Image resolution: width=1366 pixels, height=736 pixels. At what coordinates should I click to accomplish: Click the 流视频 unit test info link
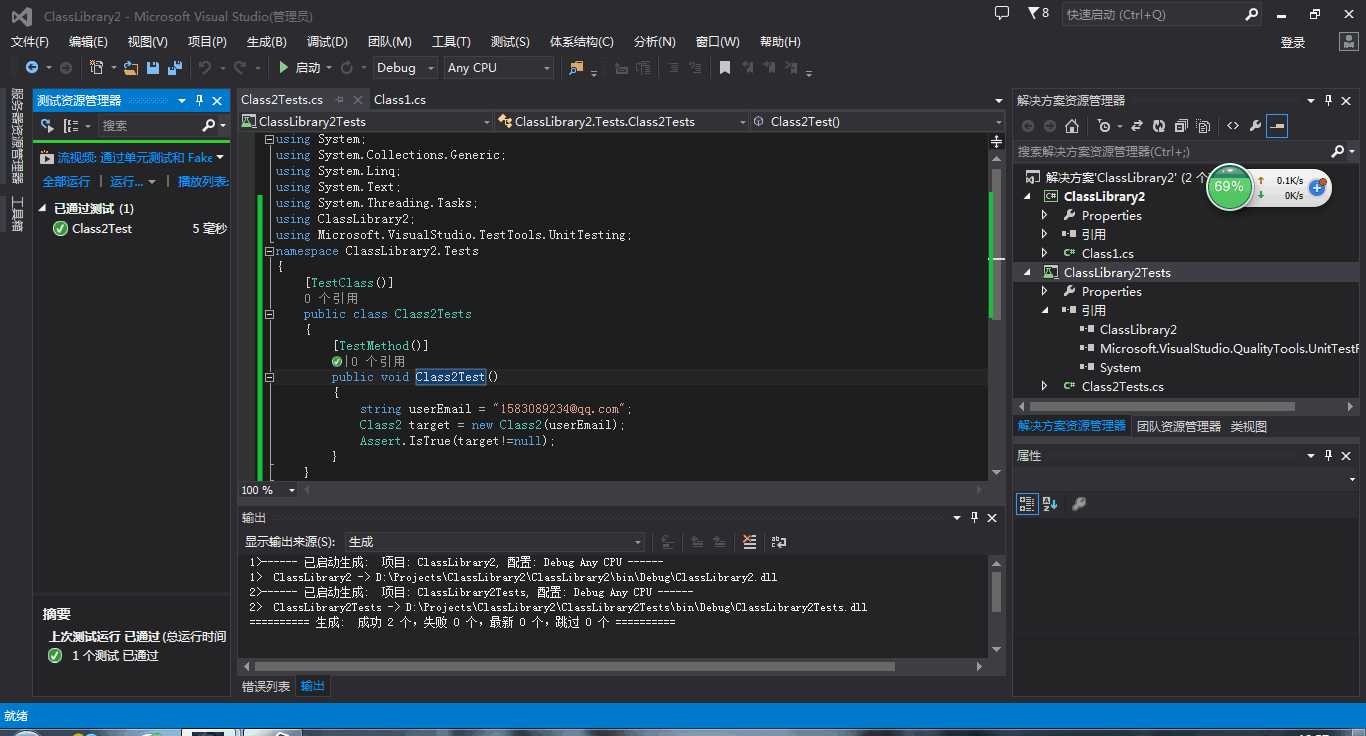pyautogui.click(x=134, y=158)
